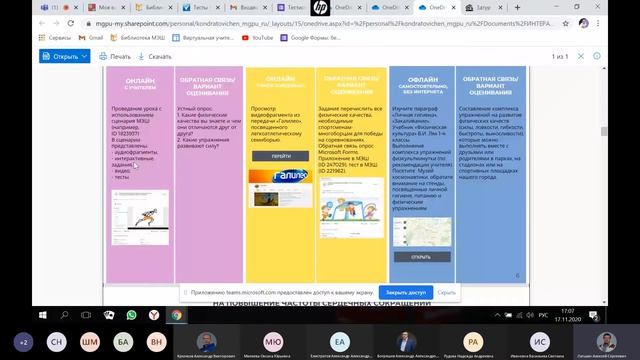Viewport: 640px width, 360px height.
Task: Open a new browser tab
Action: click(517, 7)
